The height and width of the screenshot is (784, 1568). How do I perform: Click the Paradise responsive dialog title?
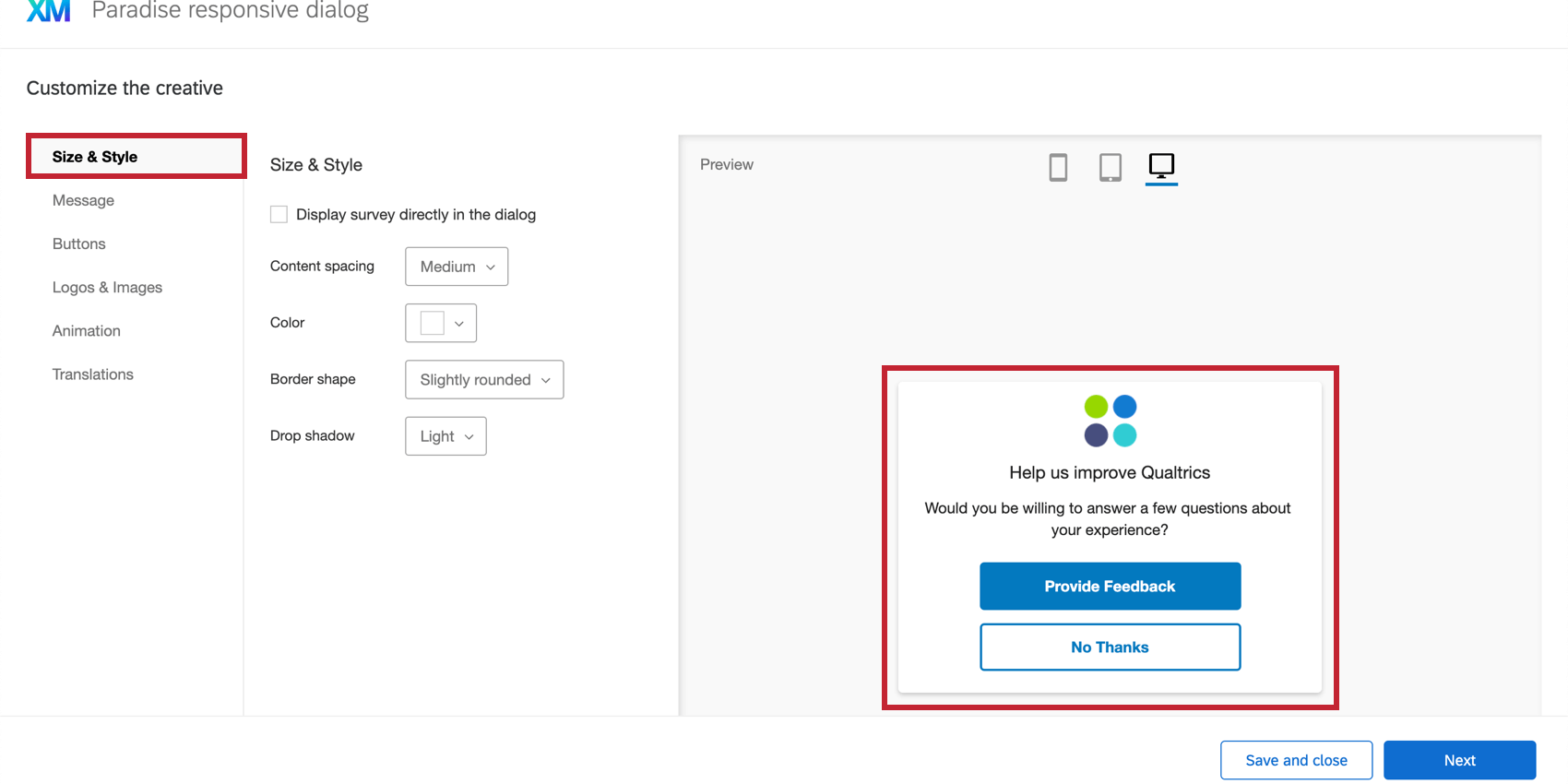coord(230,10)
